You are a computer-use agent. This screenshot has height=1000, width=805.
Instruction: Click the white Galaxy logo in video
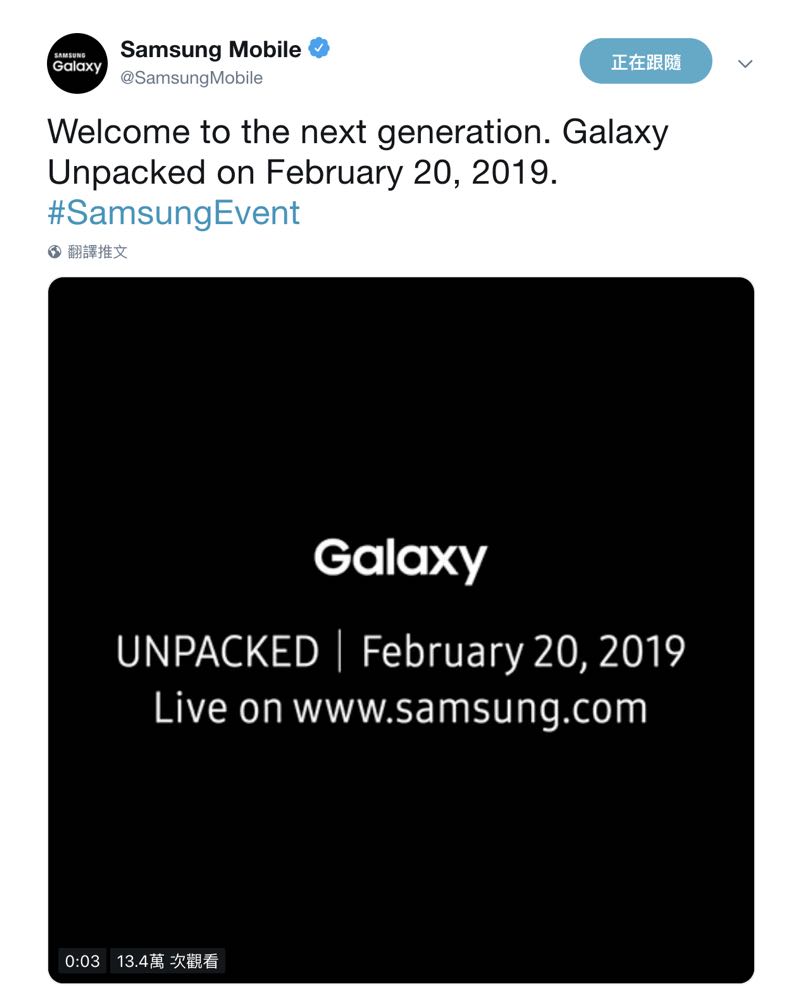pos(400,559)
